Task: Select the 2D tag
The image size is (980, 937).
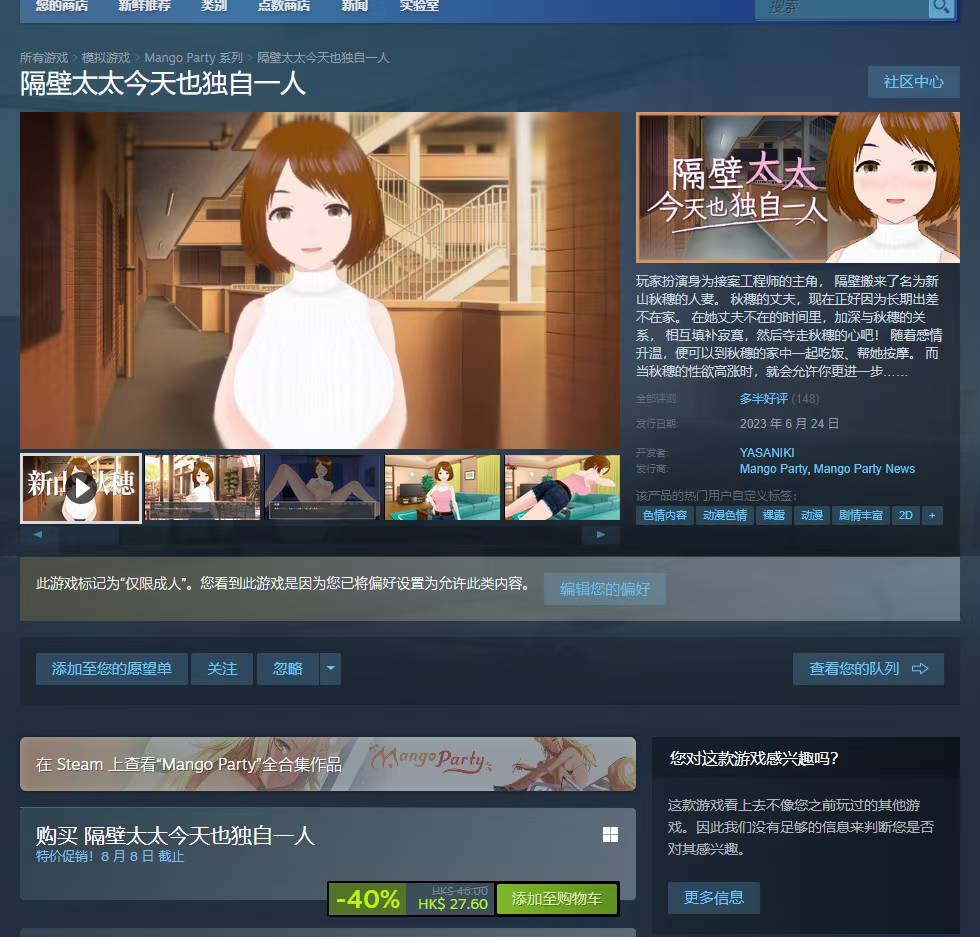Action: click(905, 516)
